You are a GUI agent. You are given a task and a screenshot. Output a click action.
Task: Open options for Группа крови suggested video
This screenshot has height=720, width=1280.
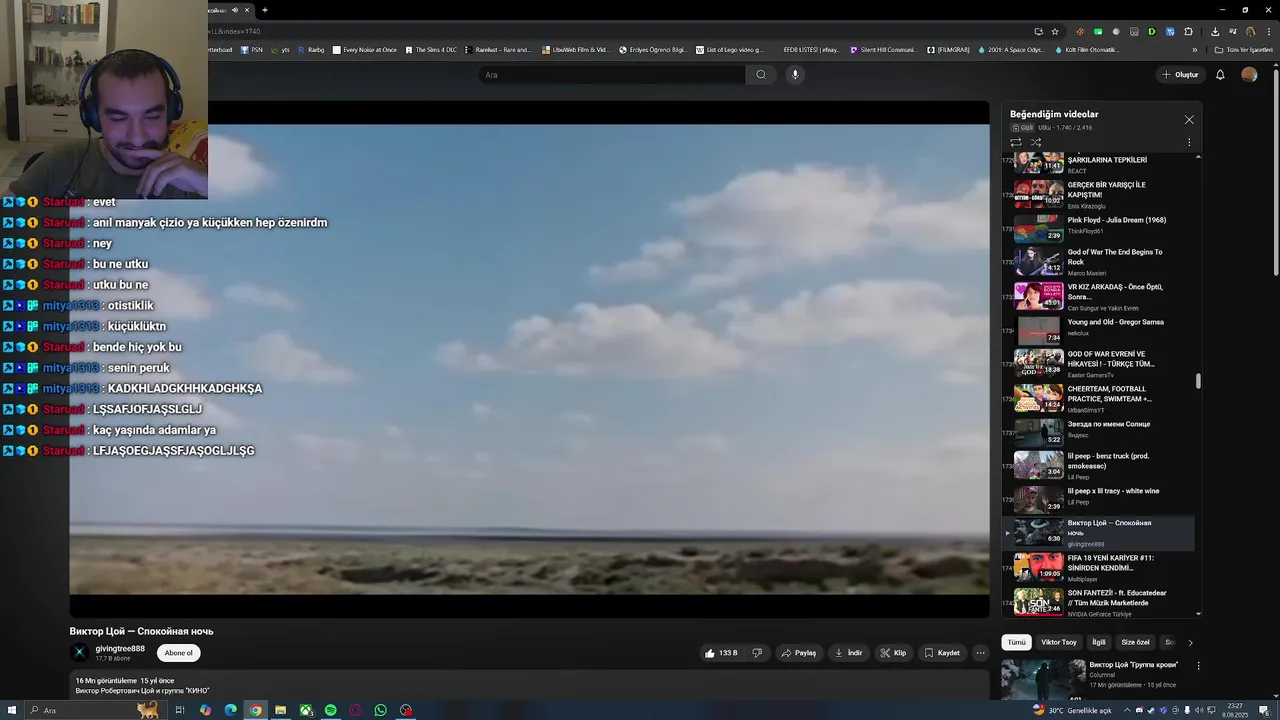pos(1198,666)
